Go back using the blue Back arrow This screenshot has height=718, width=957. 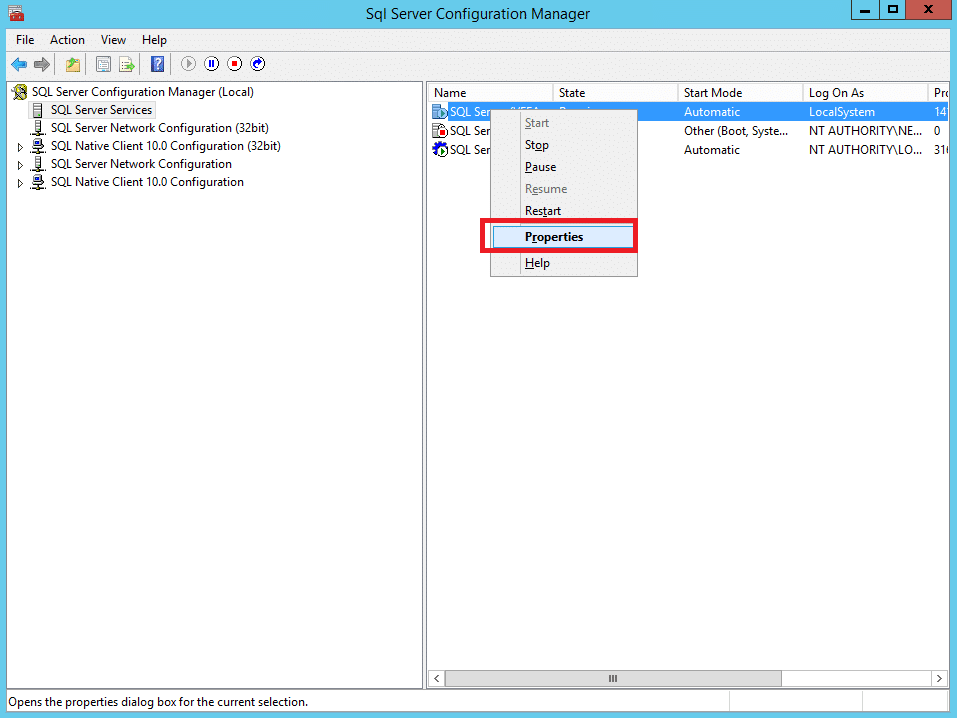pos(20,64)
